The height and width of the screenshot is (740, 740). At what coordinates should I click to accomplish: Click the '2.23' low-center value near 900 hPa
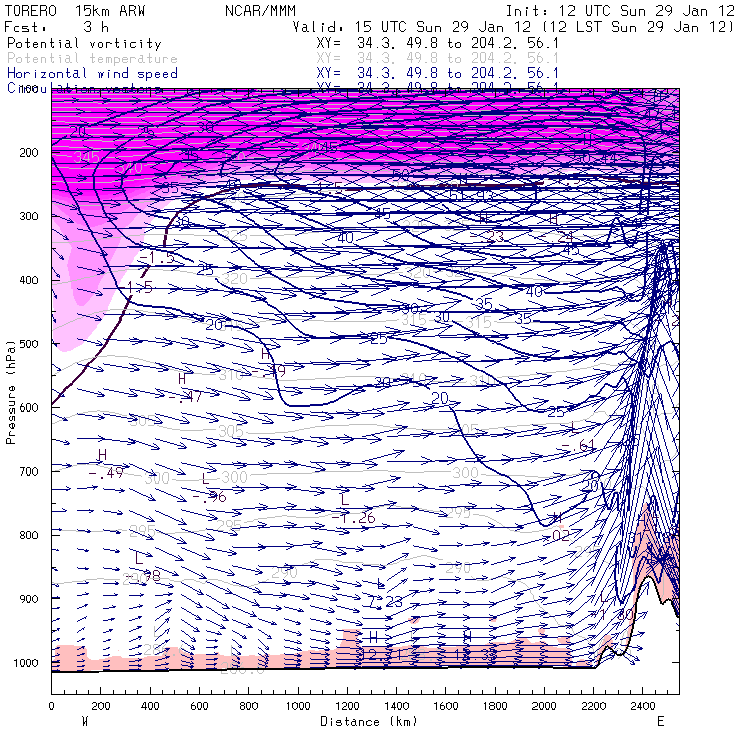point(386,602)
